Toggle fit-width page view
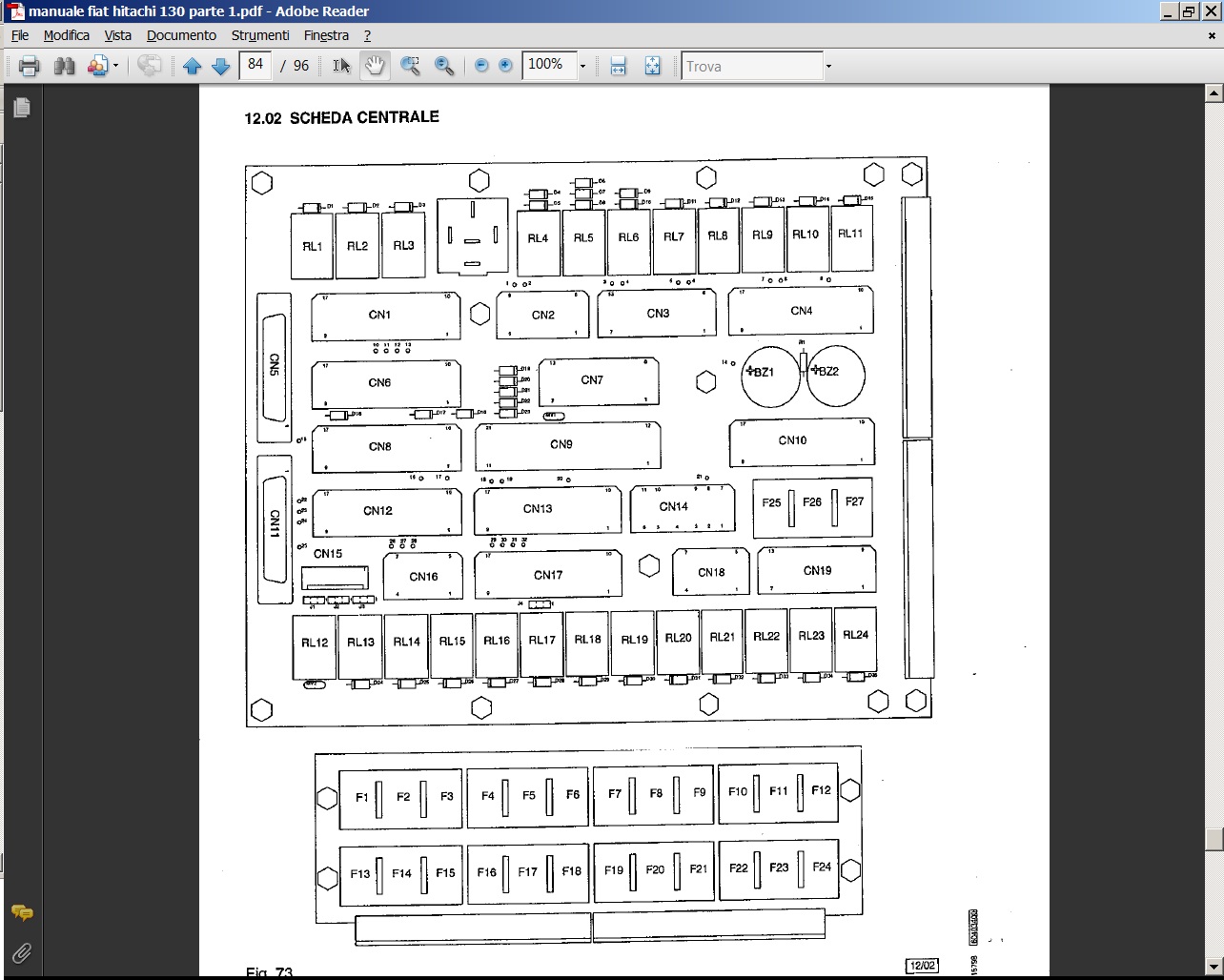 [x=618, y=66]
